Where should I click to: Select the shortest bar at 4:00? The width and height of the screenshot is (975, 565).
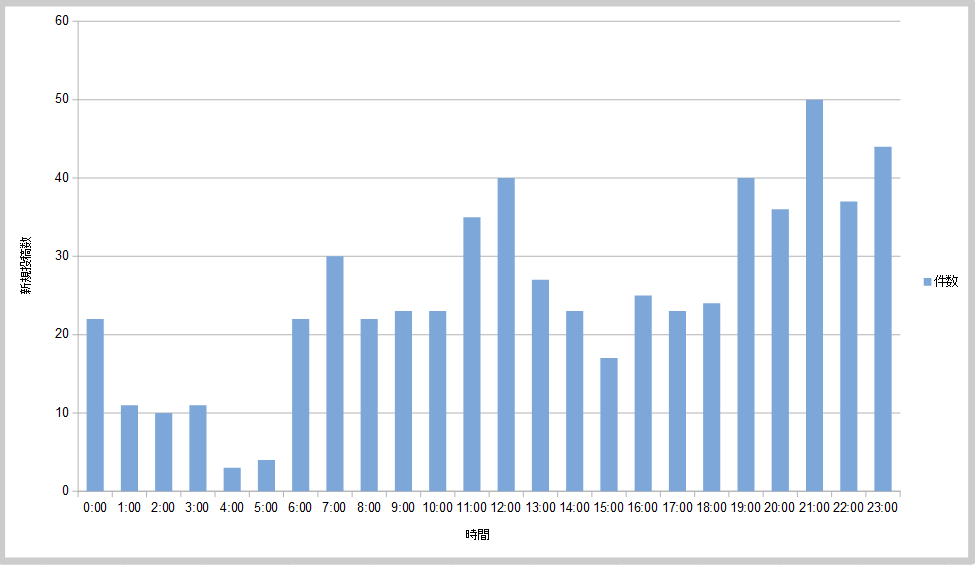coord(232,479)
